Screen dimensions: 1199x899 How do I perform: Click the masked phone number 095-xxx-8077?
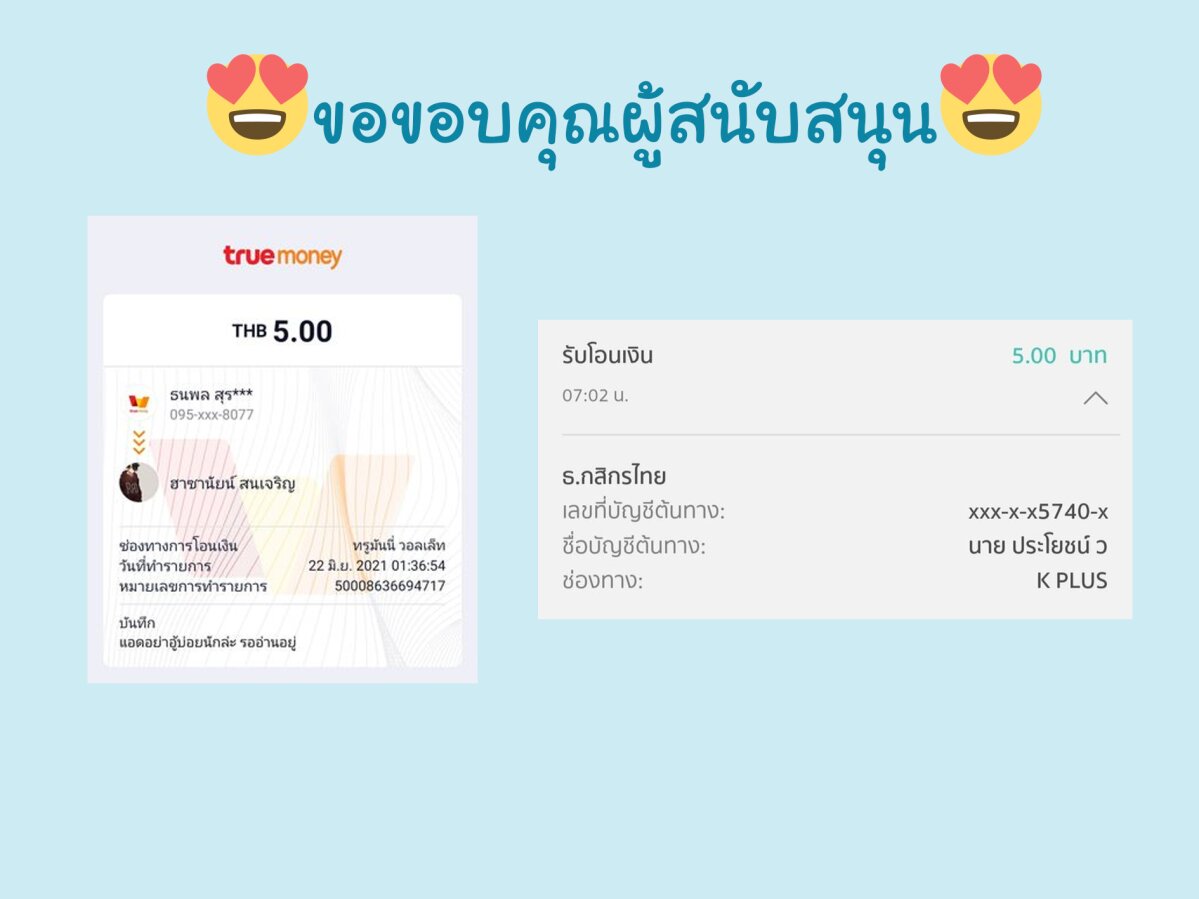pos(212,415)
